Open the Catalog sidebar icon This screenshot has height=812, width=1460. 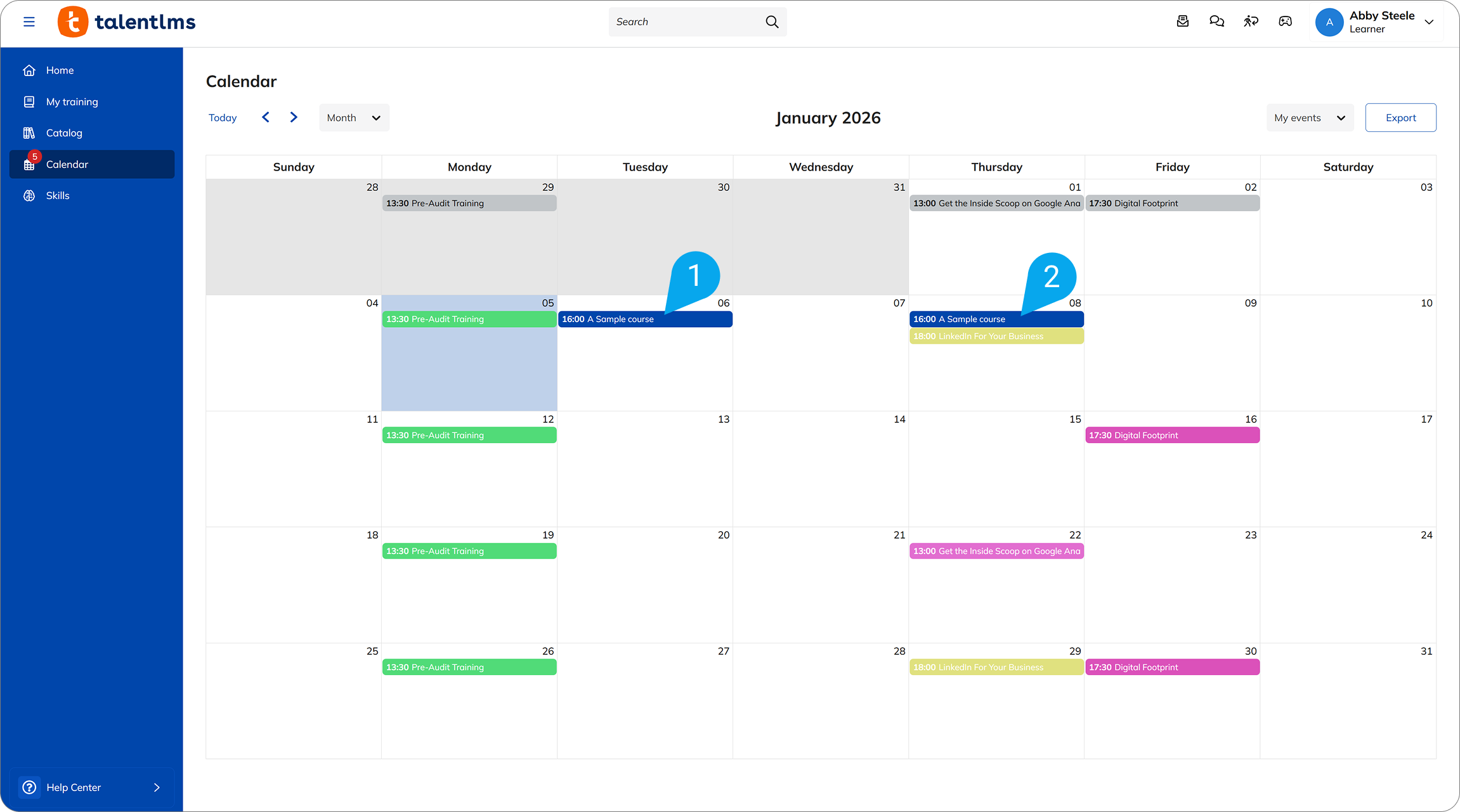click(29, 132)
